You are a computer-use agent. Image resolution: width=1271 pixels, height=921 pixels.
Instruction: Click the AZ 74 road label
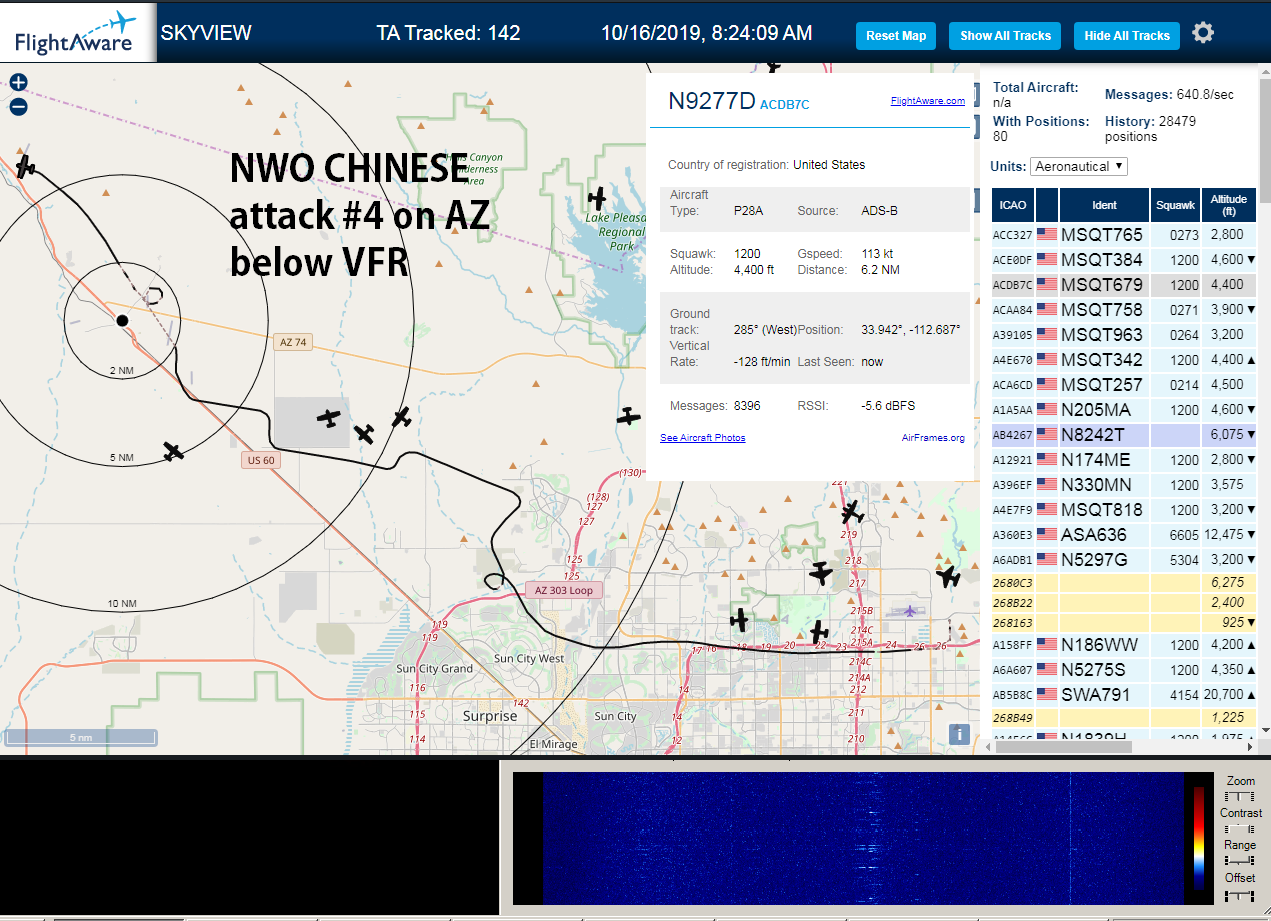coord(293,342)
